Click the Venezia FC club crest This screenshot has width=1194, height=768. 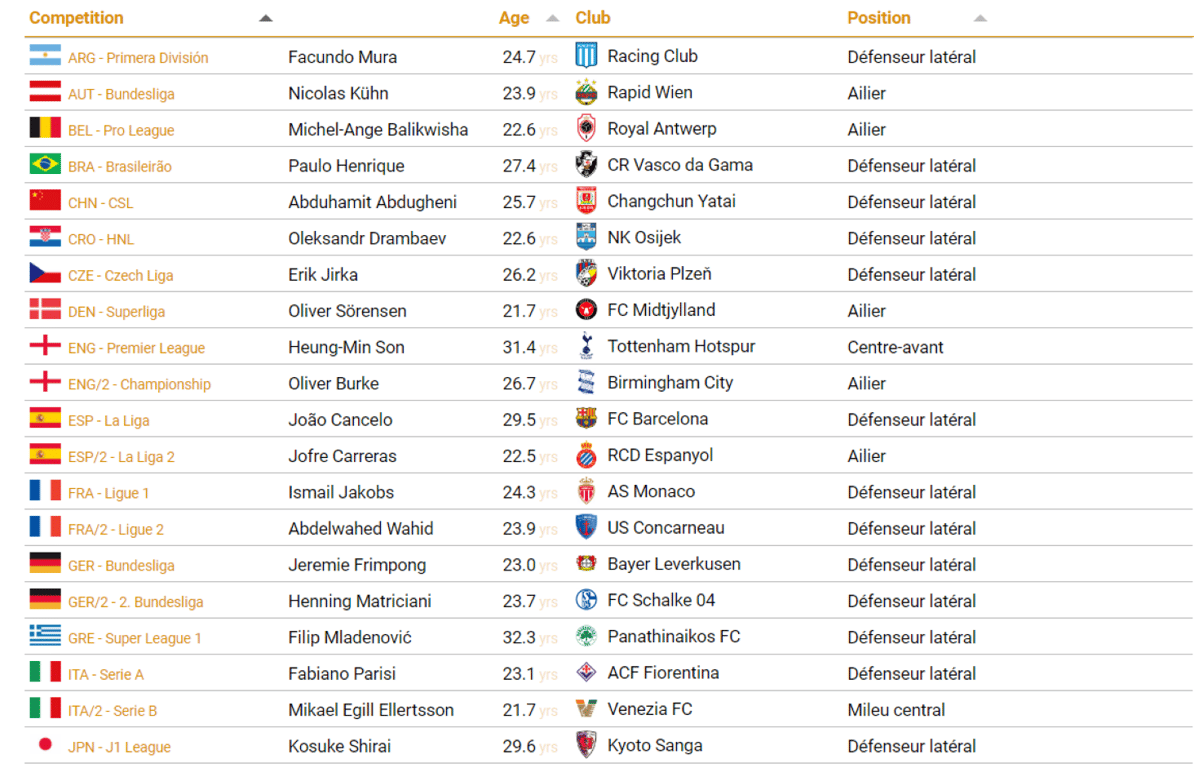tap(586, 709)
